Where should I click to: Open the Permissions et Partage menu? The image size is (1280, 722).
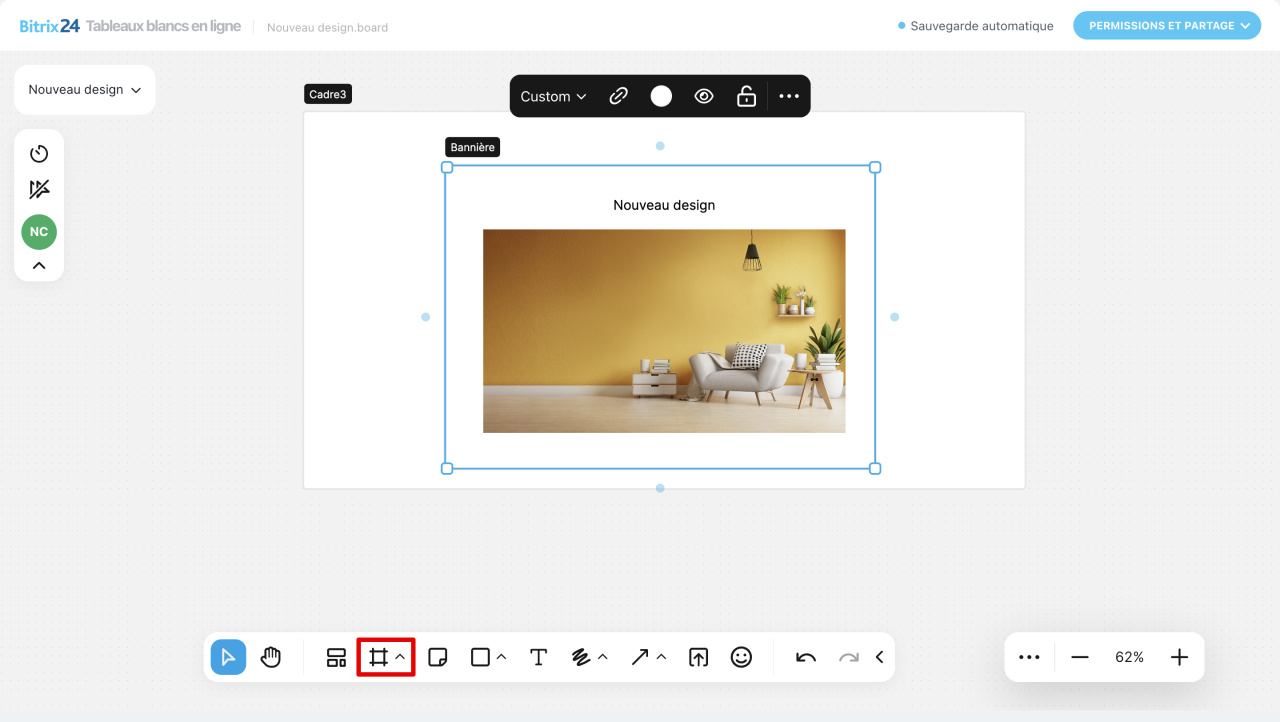pyautogui.click(x=1167, y=25)
